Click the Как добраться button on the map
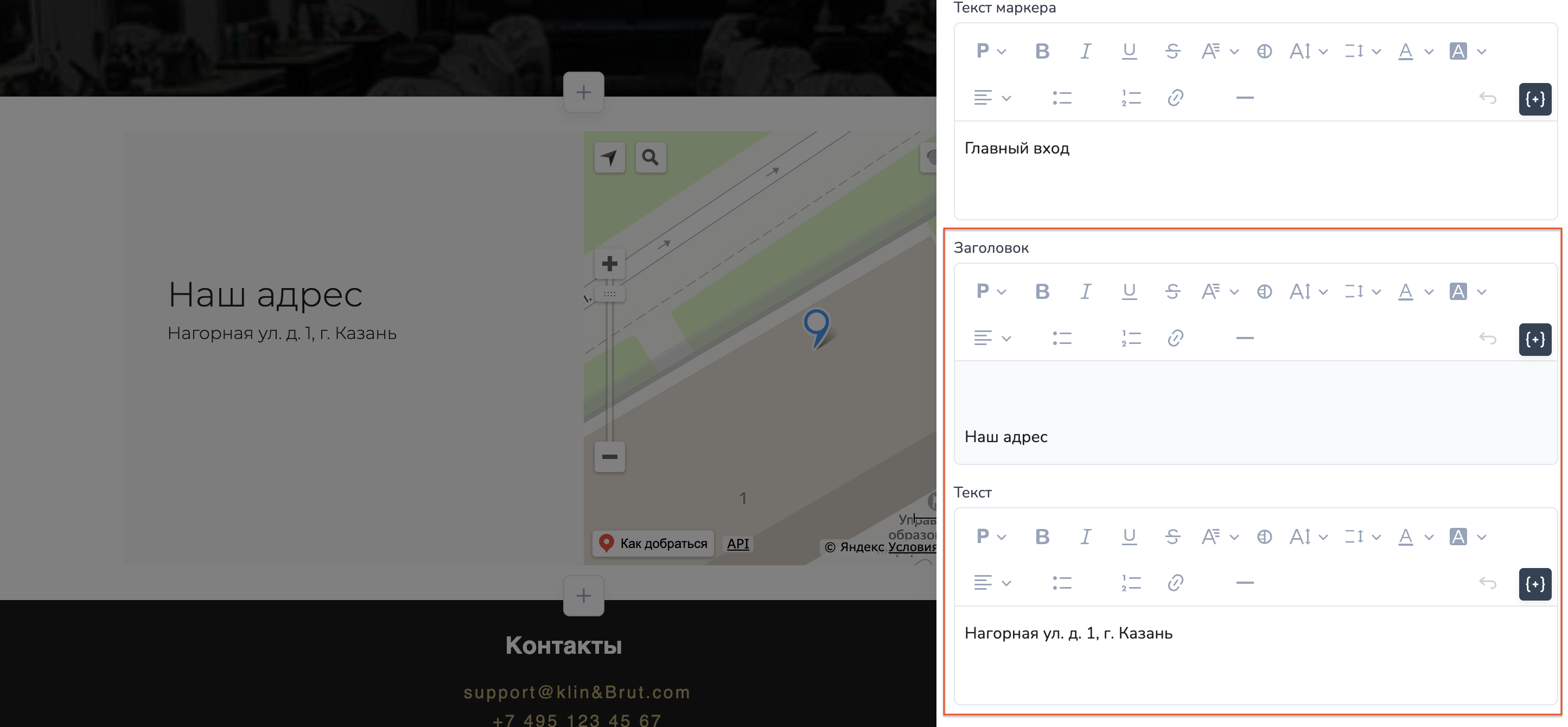 pyautogui.click(x=653, y=543)
